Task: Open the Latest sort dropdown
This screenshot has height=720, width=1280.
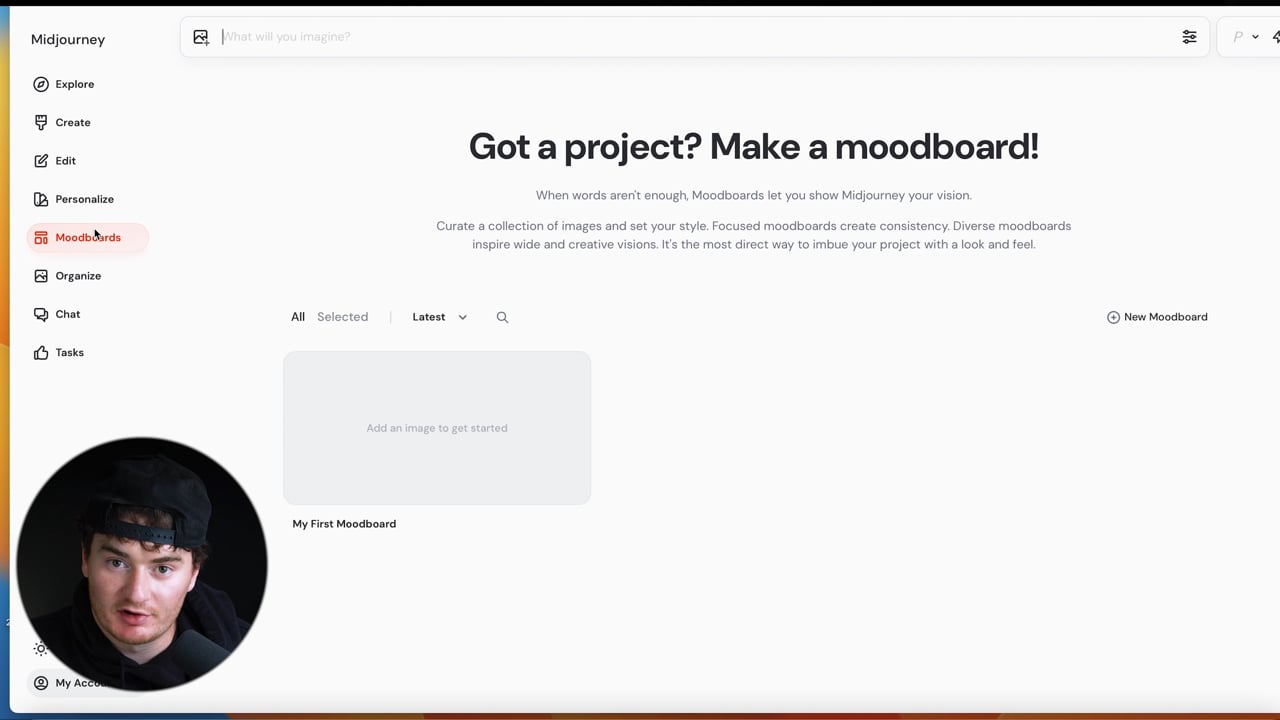Action: pos(439,317)
